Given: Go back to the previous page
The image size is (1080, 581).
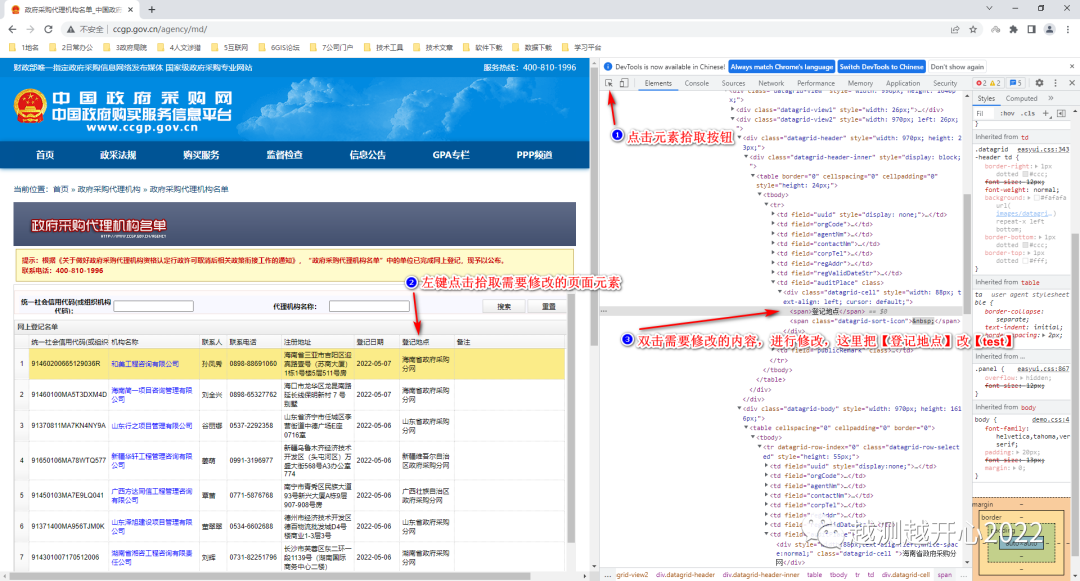Looking at the screenshot, I should (12, 29).
